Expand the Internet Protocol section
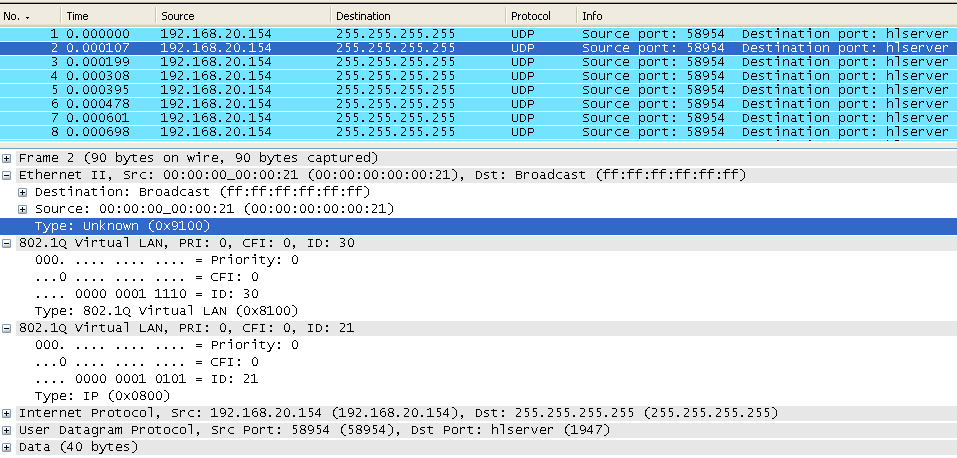This screenshot has width=957, height=458. click(7, 413)
